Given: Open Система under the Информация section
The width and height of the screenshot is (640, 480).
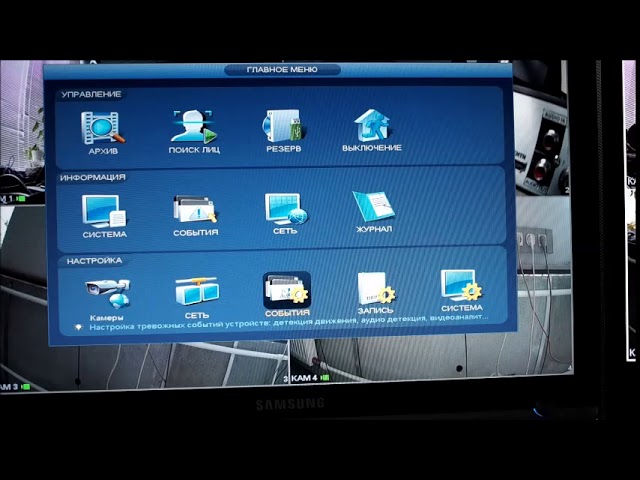Looking at the screenshot, I should click(x=104, y=211).
